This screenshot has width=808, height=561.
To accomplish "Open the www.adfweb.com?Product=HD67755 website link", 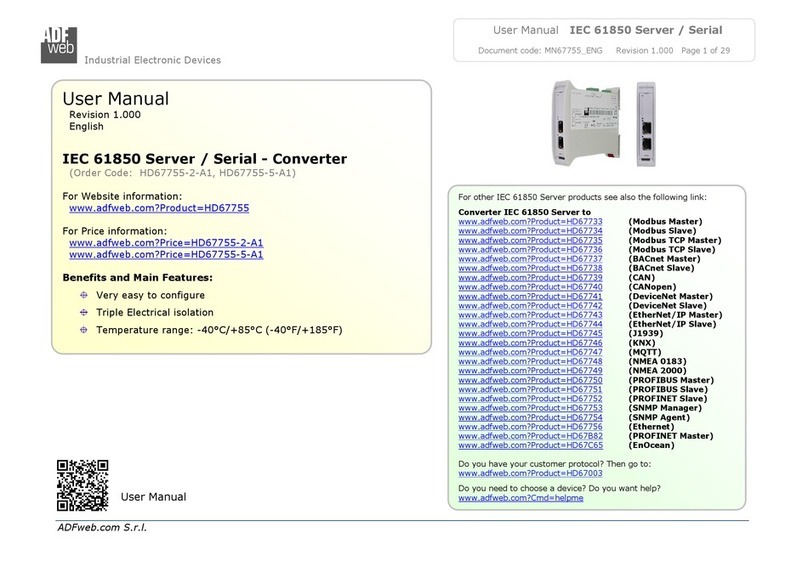I will [x=159, y=208].
